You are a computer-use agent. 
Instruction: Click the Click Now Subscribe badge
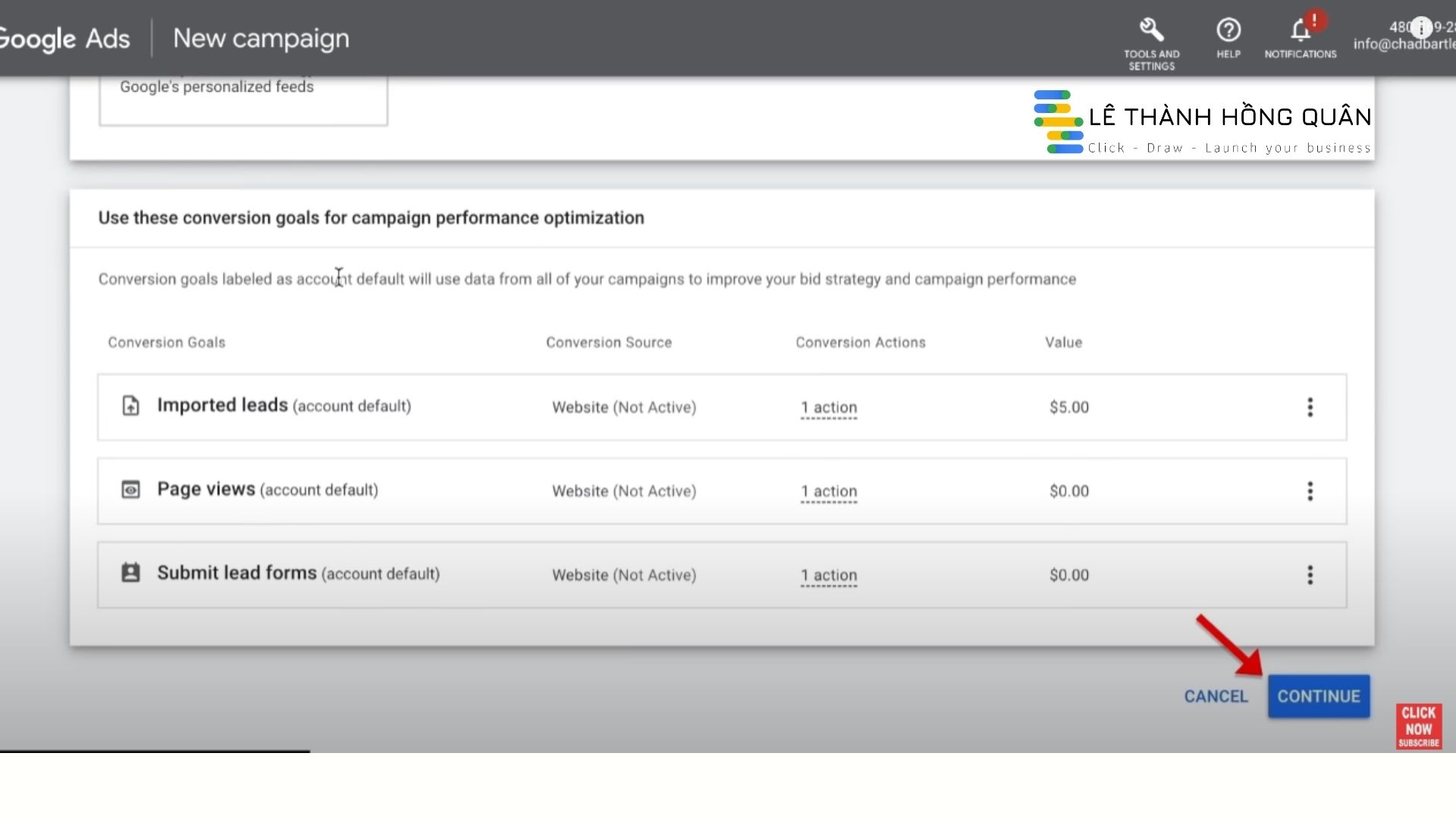[x=1418, y=726]
